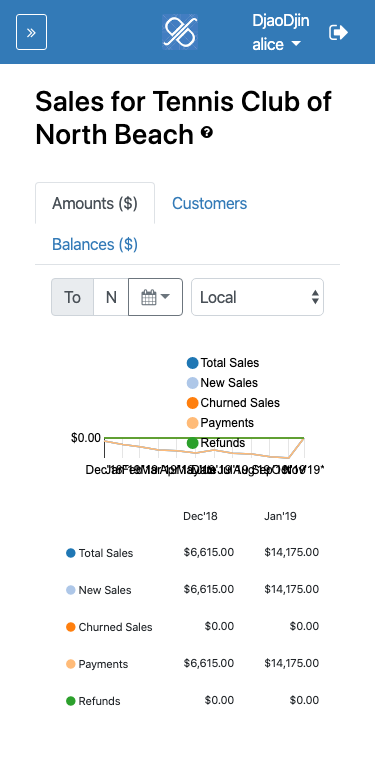
Task: Open the DjaoDjin logo home link
Action: pyautogui.click(x=180, y=32)
